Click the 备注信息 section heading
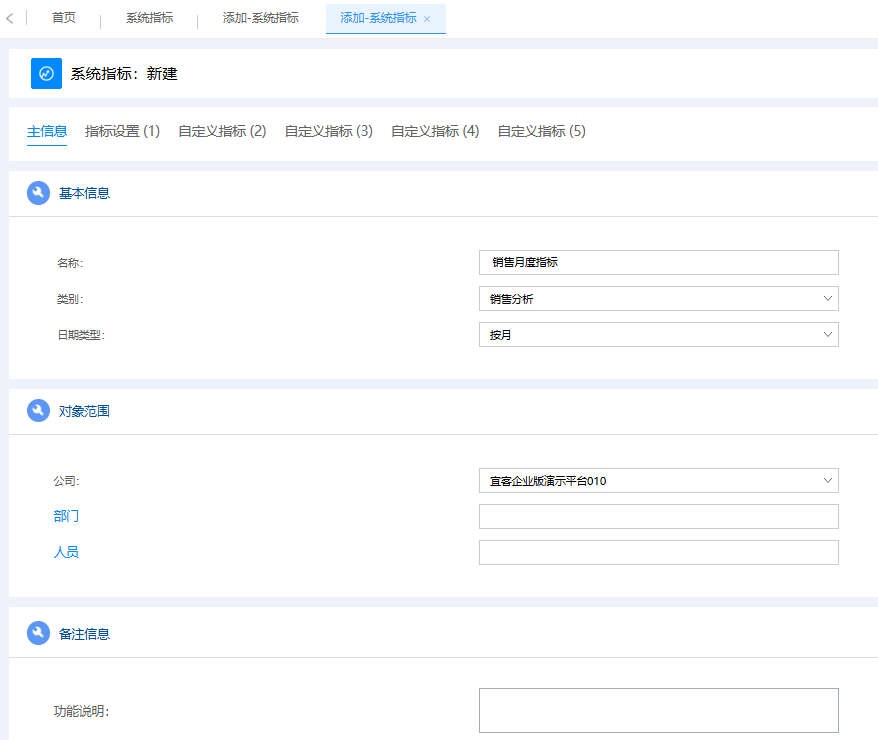Viewport: 878px width, 740px height. click(85, 634)
